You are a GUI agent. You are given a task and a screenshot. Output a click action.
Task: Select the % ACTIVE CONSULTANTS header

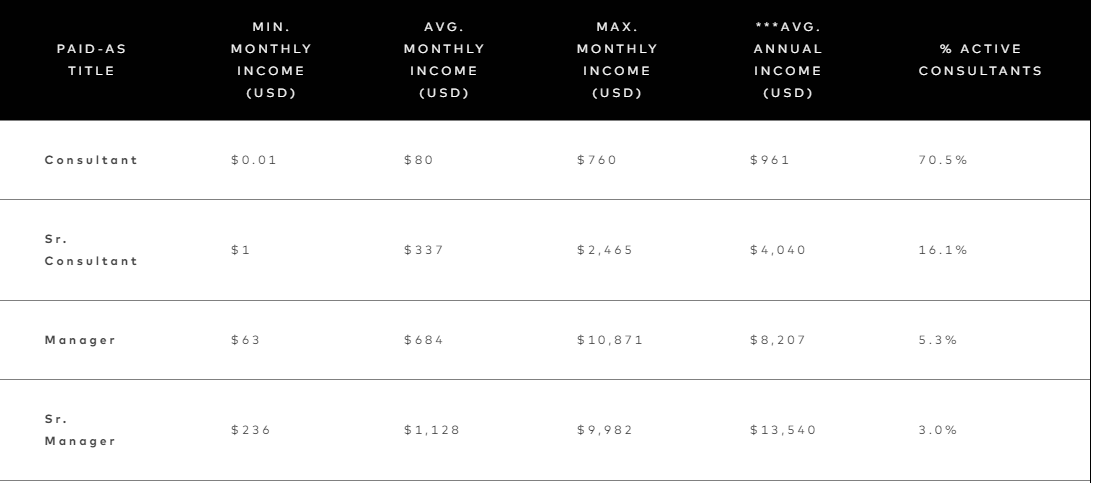980,60
